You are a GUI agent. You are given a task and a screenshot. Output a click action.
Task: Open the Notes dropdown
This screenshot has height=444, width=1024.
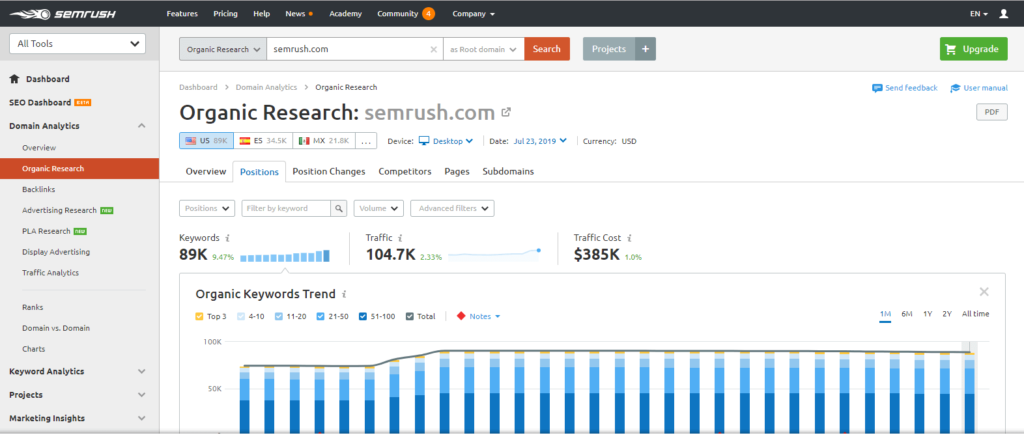click(478, 317)
